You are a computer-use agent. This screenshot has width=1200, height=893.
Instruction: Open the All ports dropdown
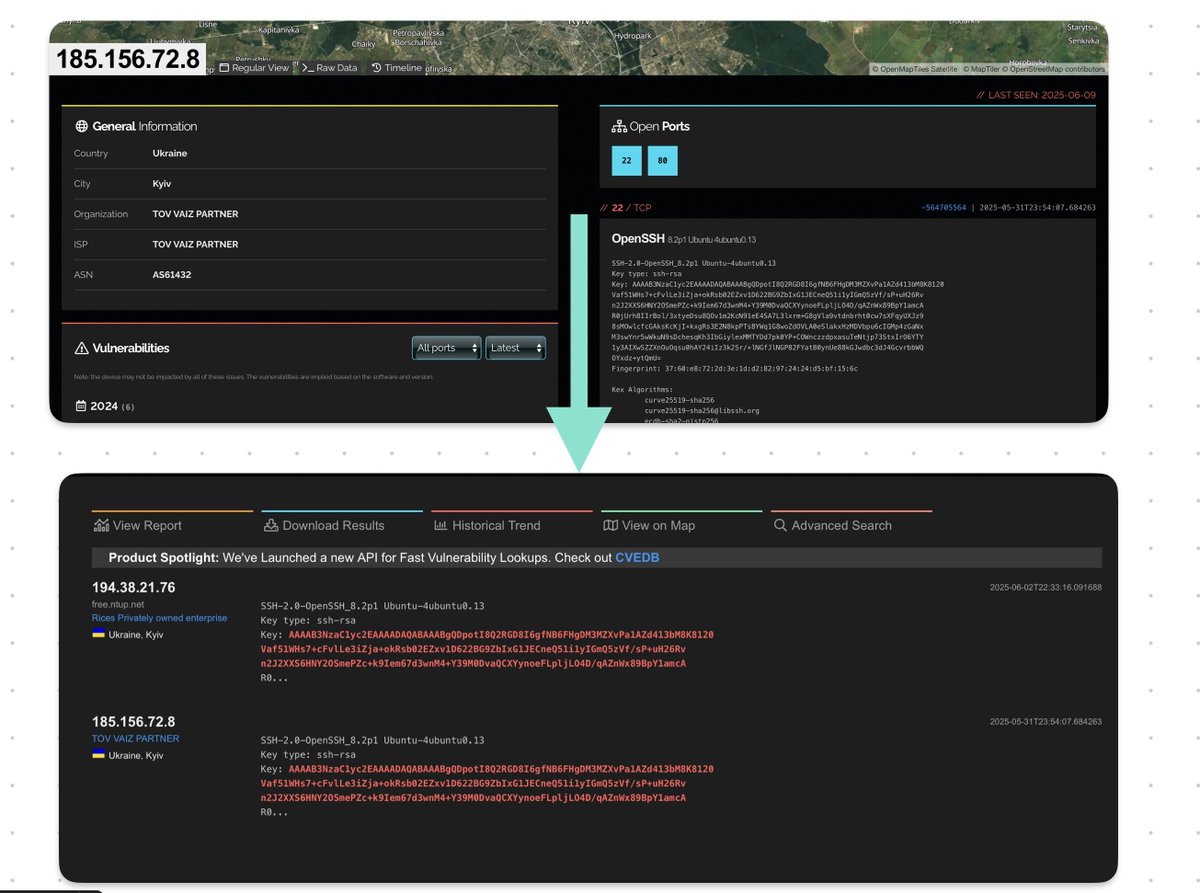[x=446, y=348]
